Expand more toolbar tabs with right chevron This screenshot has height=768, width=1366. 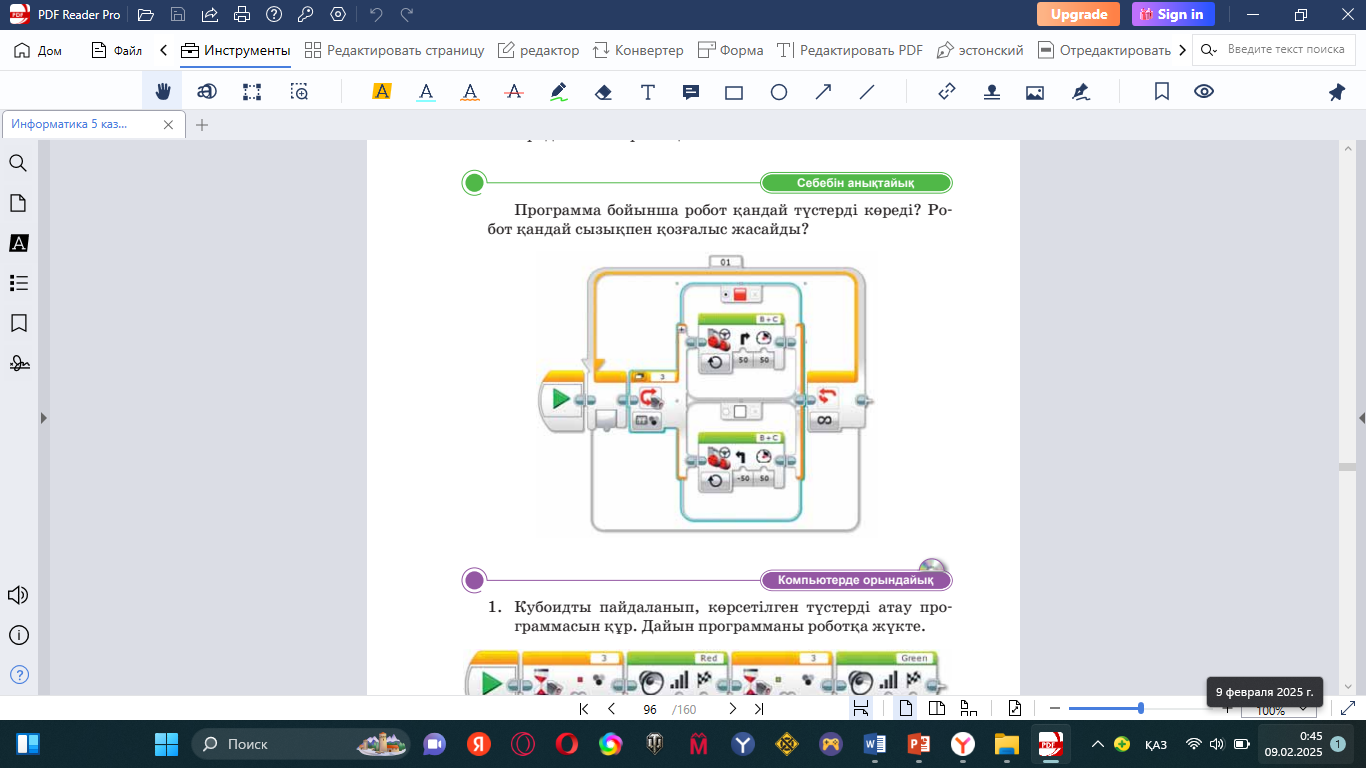1183,50
